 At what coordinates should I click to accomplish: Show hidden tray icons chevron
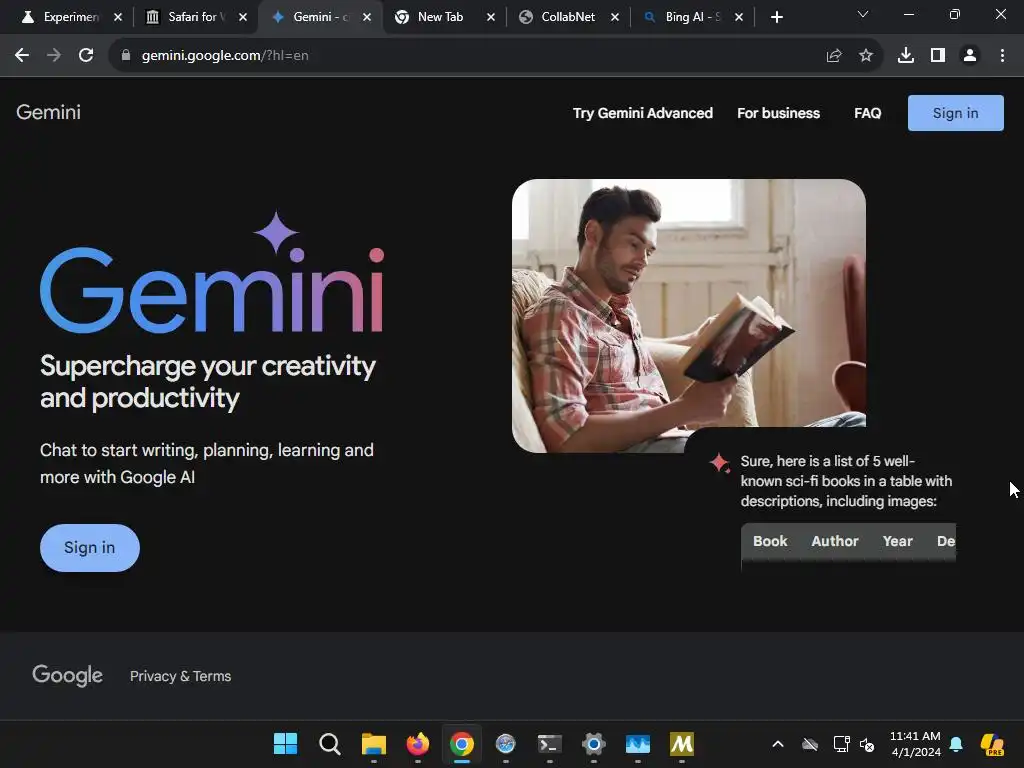coord(778,744)
